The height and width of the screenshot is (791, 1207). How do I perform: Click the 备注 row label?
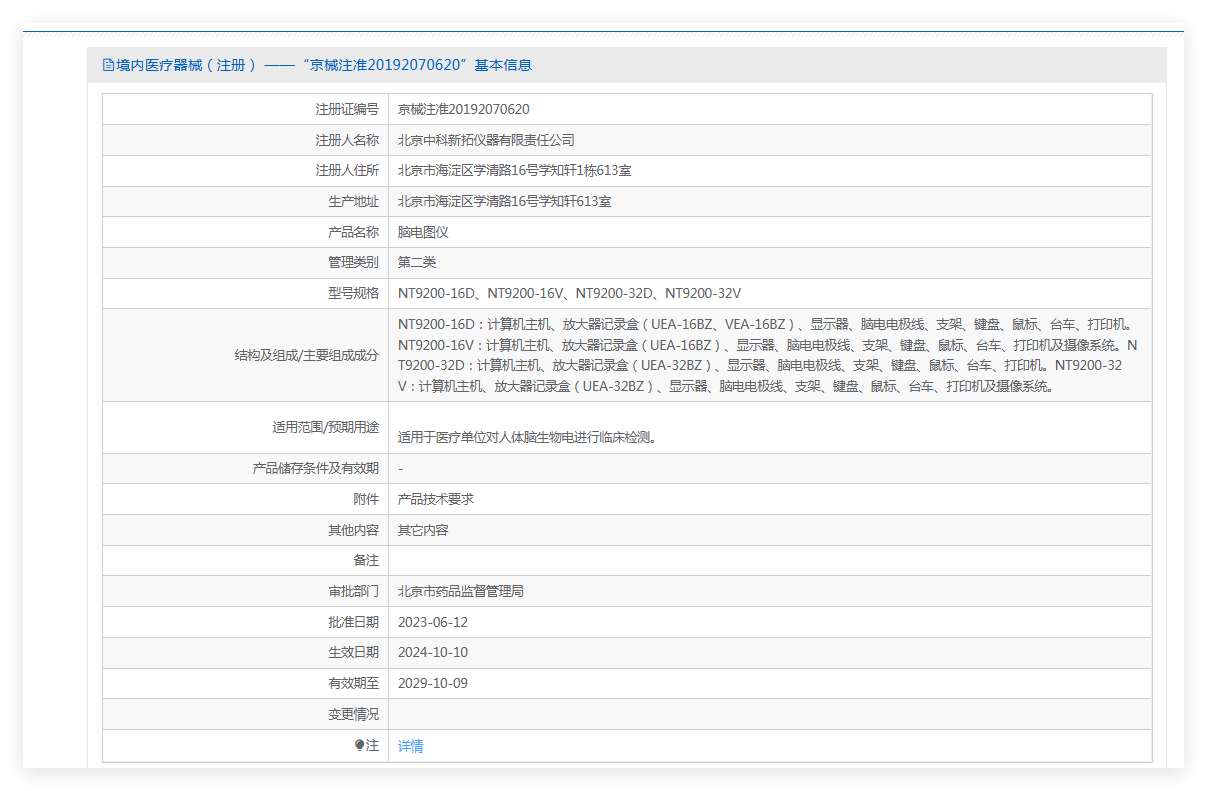pos(367,560)
